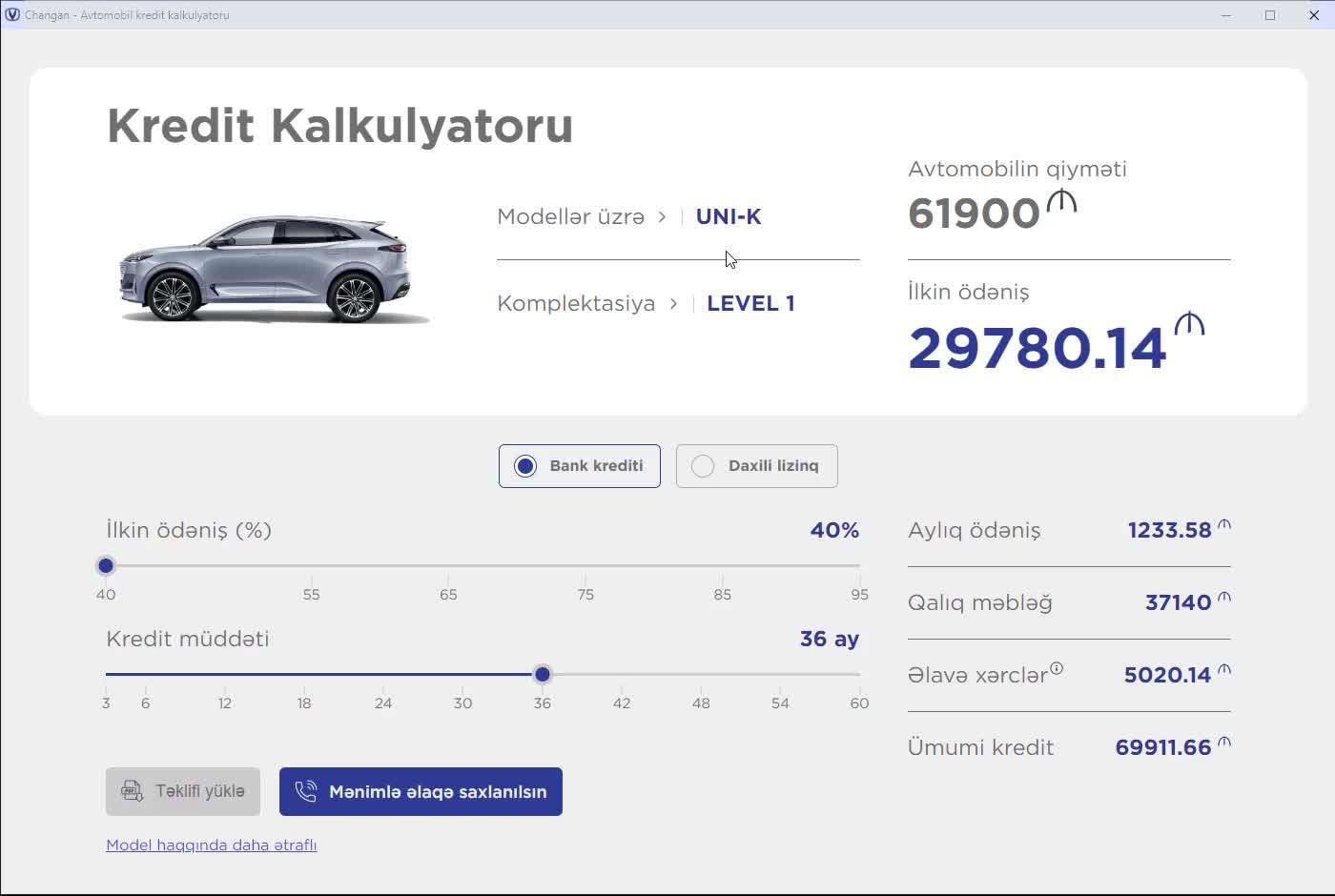
Task: Click the Avtomobilin qiyməti label
Action: point(1017,169)
